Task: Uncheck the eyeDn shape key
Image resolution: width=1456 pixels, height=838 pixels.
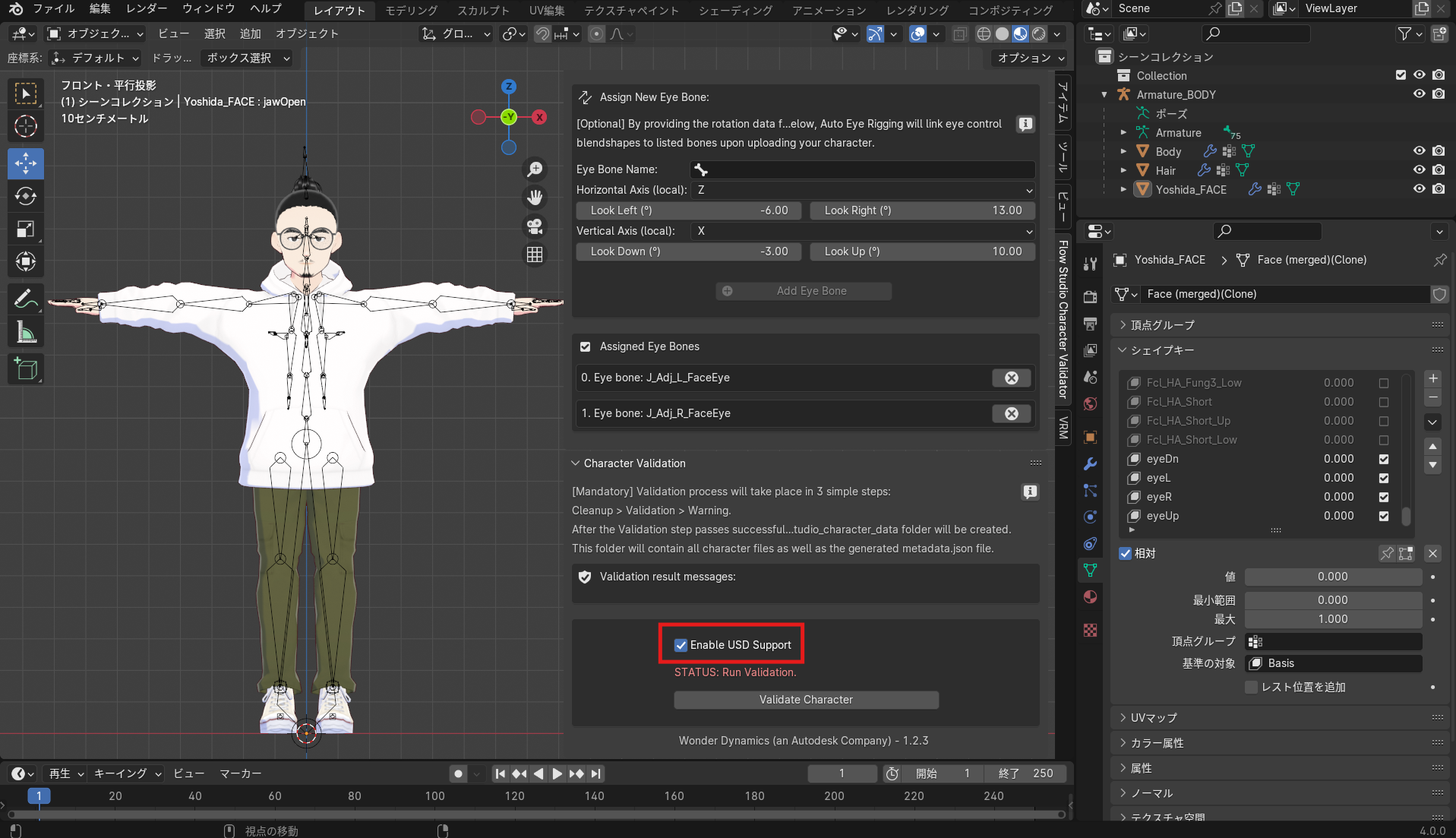Action: [1383, 459]
